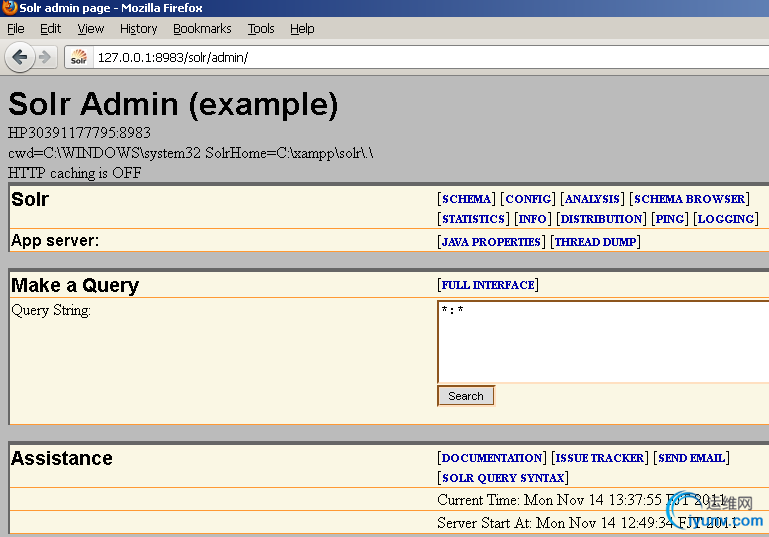Click the browser Back arrow button

(20, 57)
